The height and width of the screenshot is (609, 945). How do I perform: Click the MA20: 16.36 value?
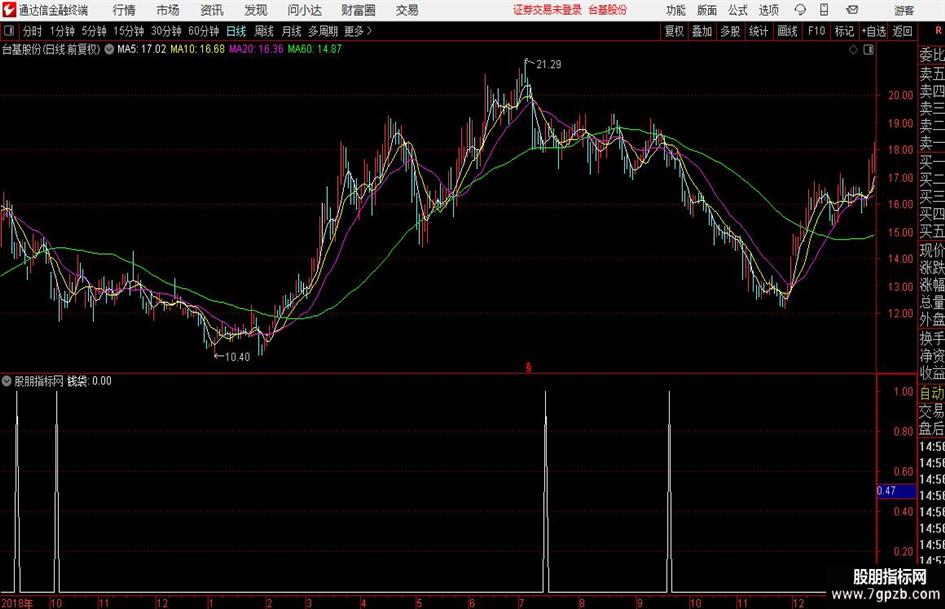coord(256,49)
